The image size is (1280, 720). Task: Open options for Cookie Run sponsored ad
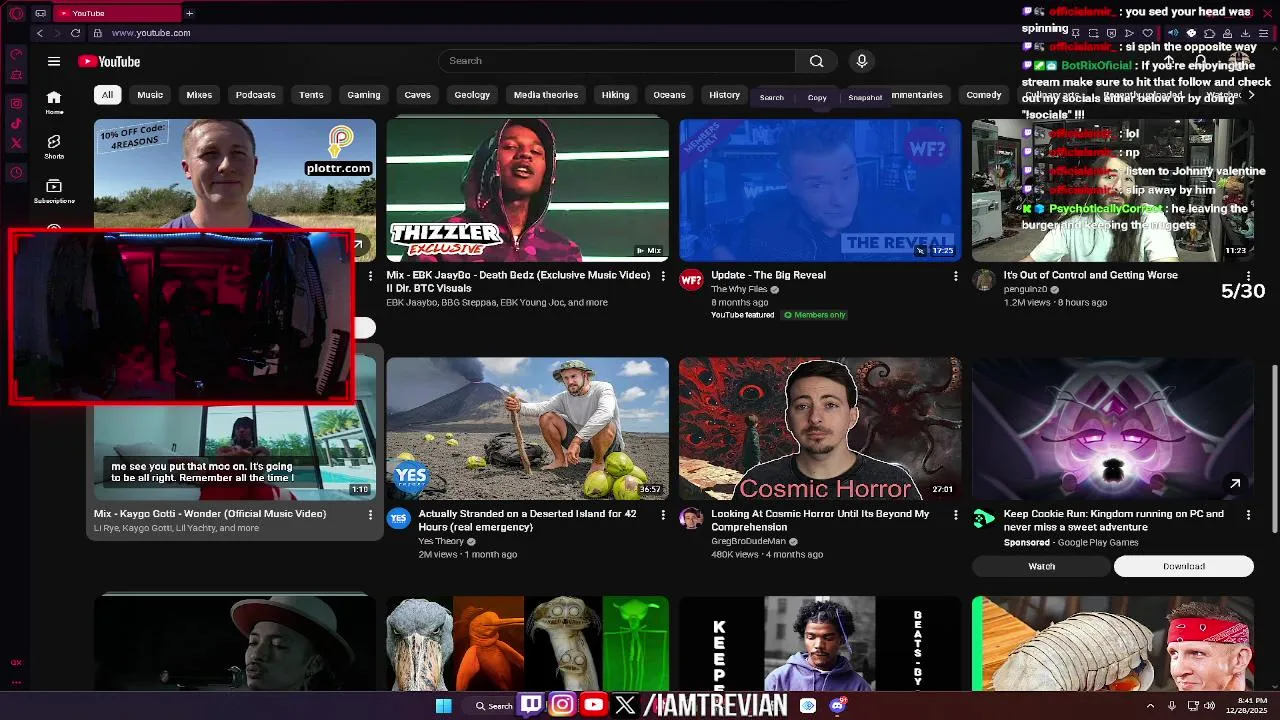pyautogui.click(x=1248, y=515)
